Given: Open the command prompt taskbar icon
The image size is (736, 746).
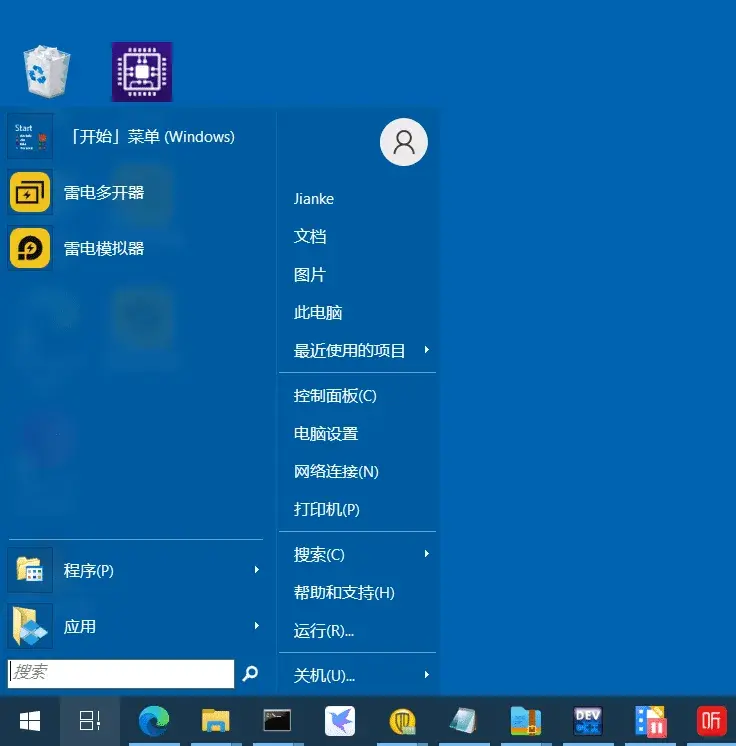Looking at the screenshot, I should click(x=277, y=721).
